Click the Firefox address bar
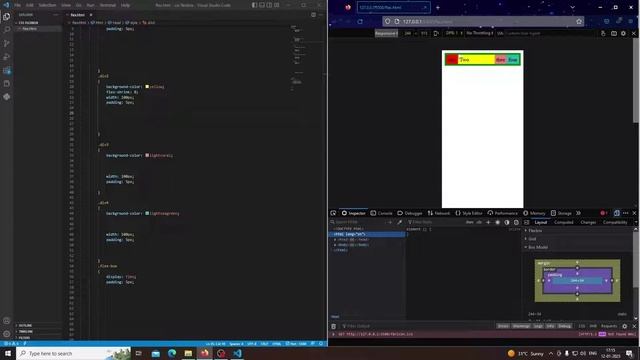 pyautogui.click(x=484, y=21)
